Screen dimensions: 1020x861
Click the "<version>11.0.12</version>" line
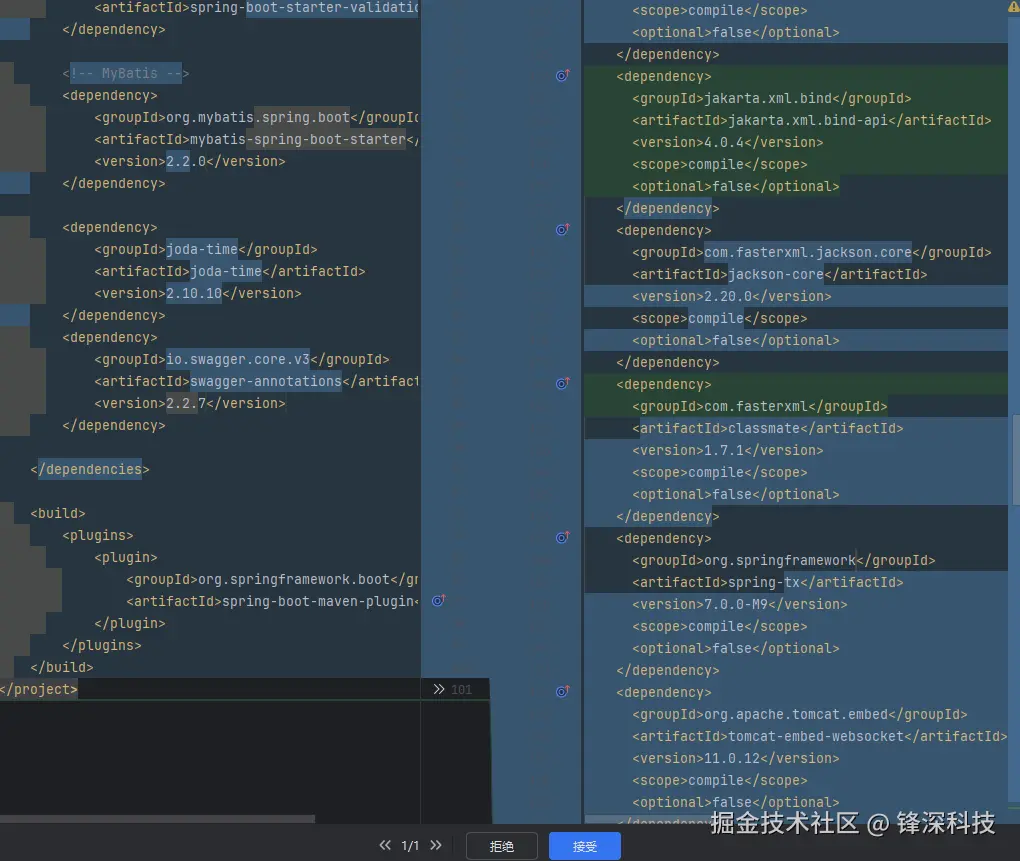(736, 759)
